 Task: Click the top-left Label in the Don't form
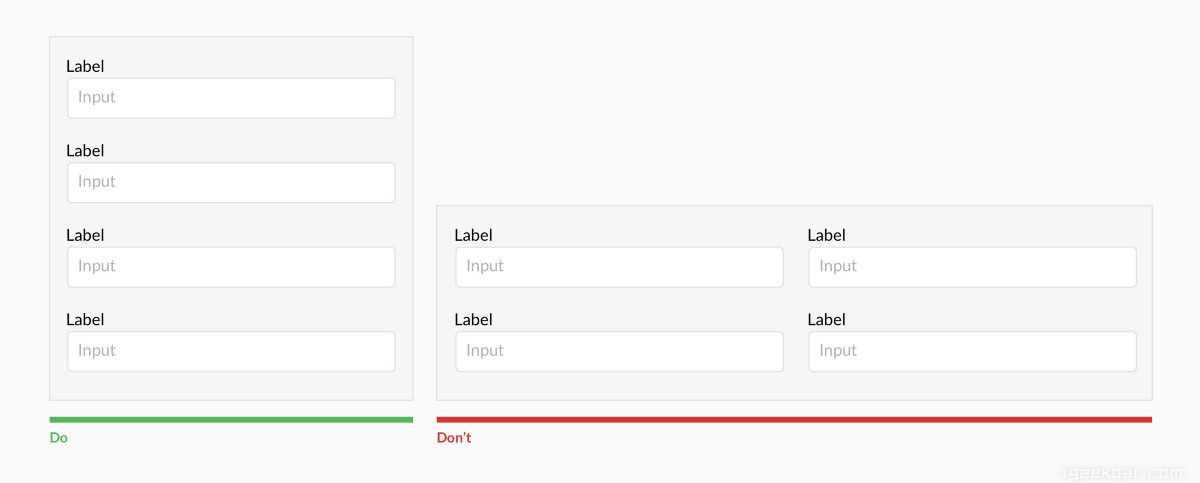tap(473, 235)
